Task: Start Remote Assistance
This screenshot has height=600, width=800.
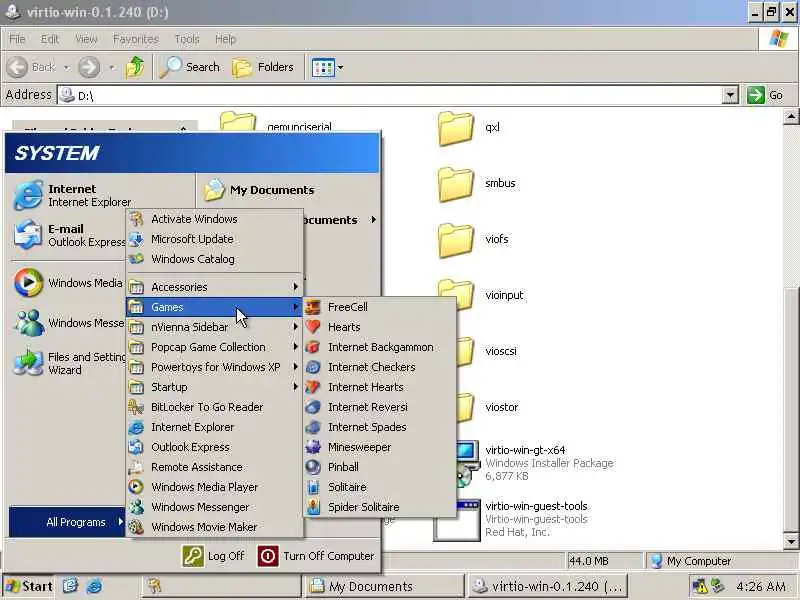Action: tap(214, 467)
